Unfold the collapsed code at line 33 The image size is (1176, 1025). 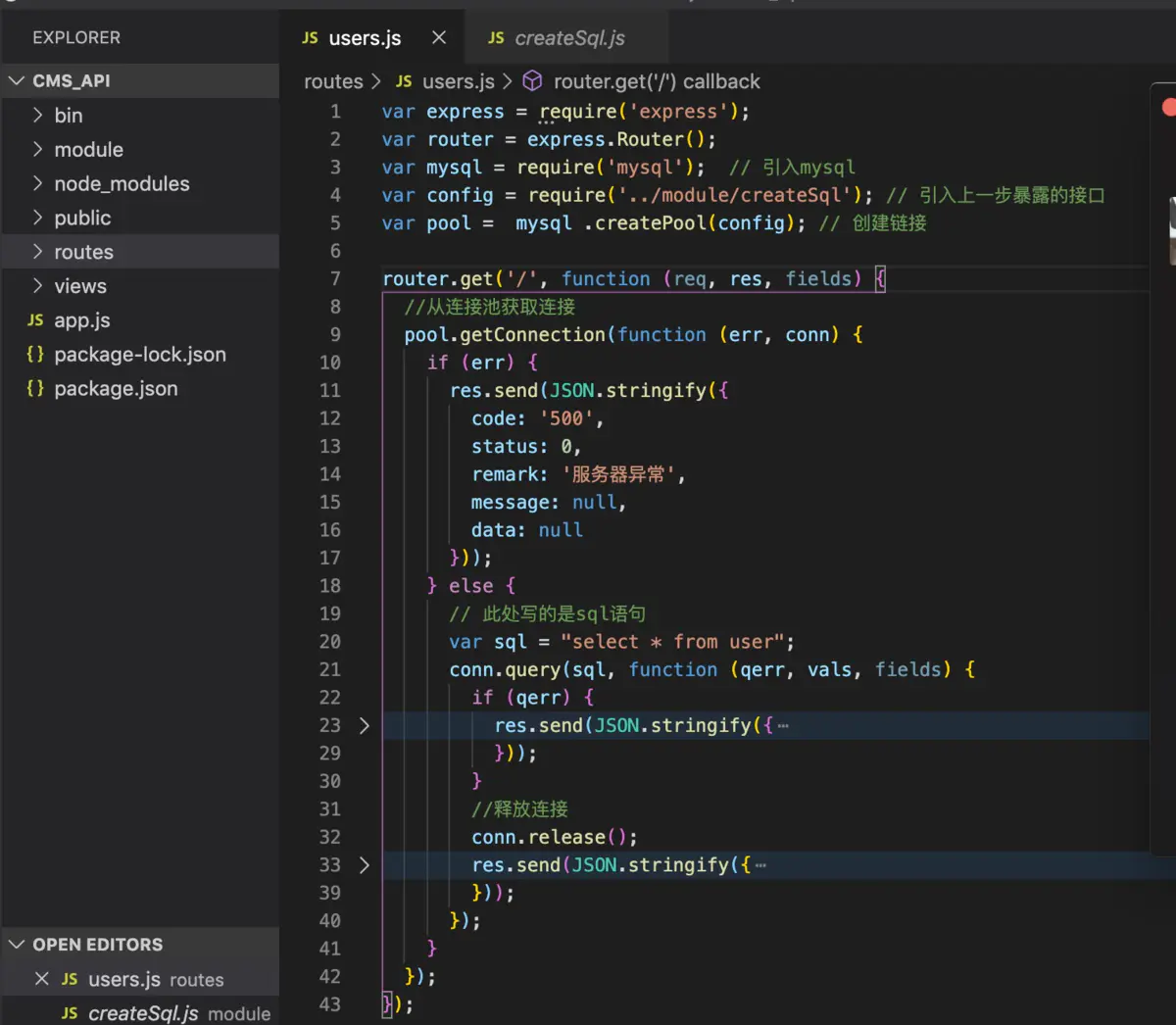[365, 865]
